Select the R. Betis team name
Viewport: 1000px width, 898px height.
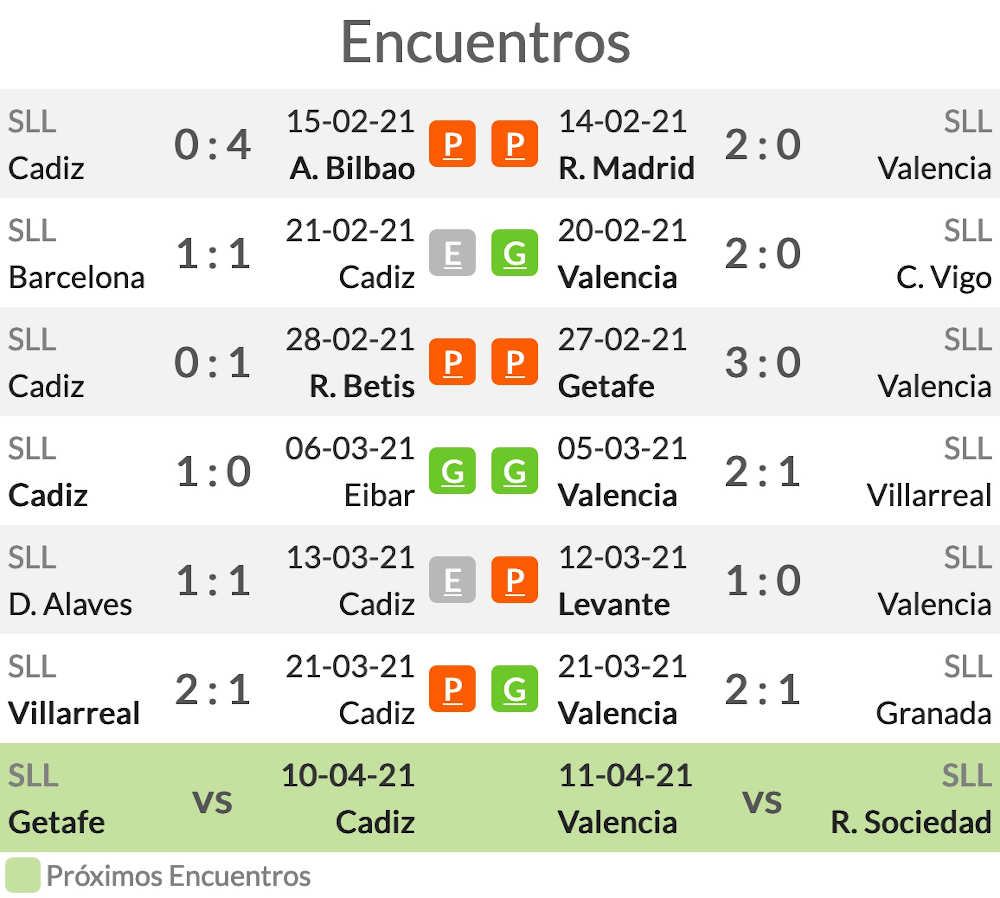pyautogui.click(x=362, y=386)
